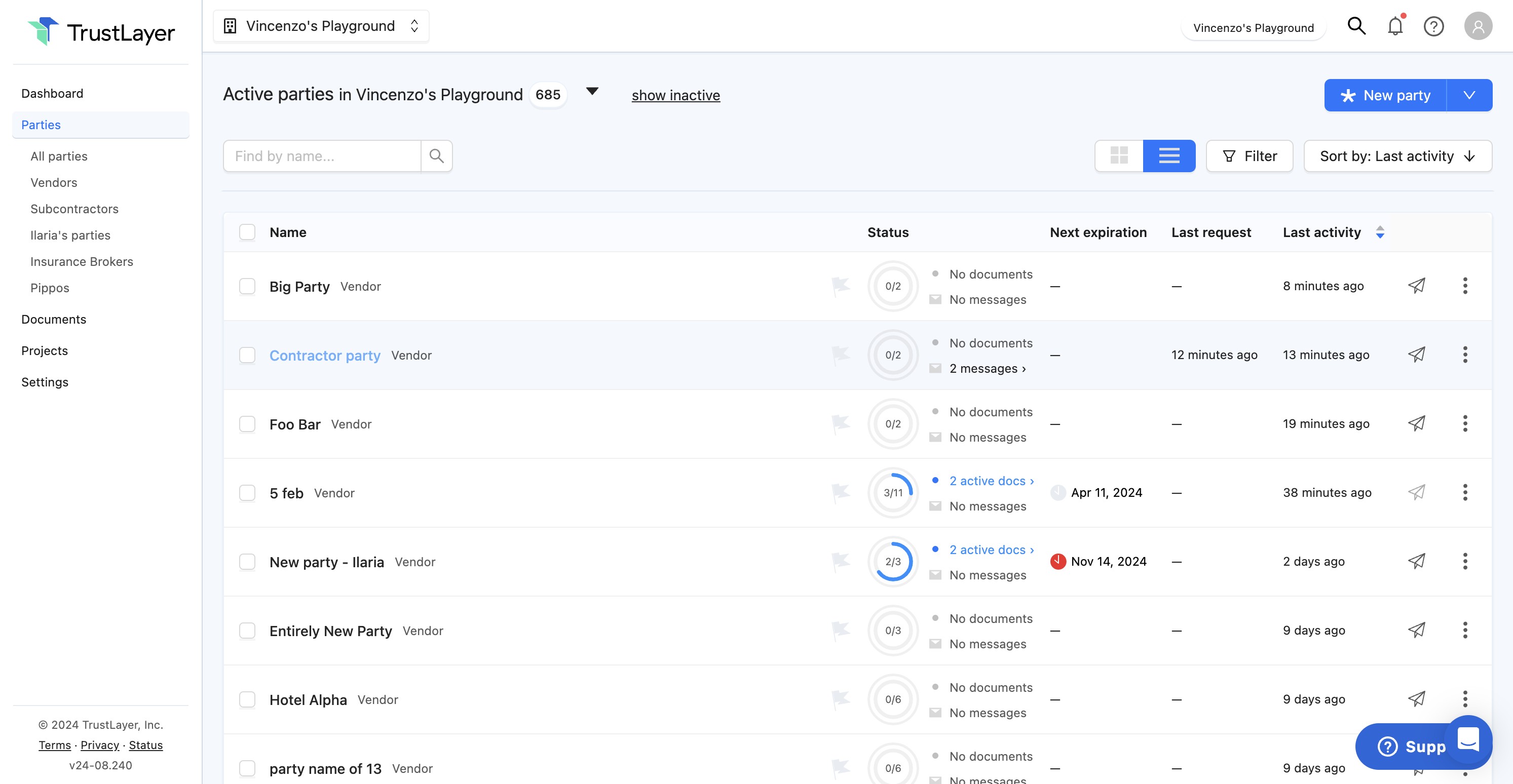Click the New party - Ilaria progress ring
Image resolution: width=1513 pixels, height=784 pixels.
point(893,562)
